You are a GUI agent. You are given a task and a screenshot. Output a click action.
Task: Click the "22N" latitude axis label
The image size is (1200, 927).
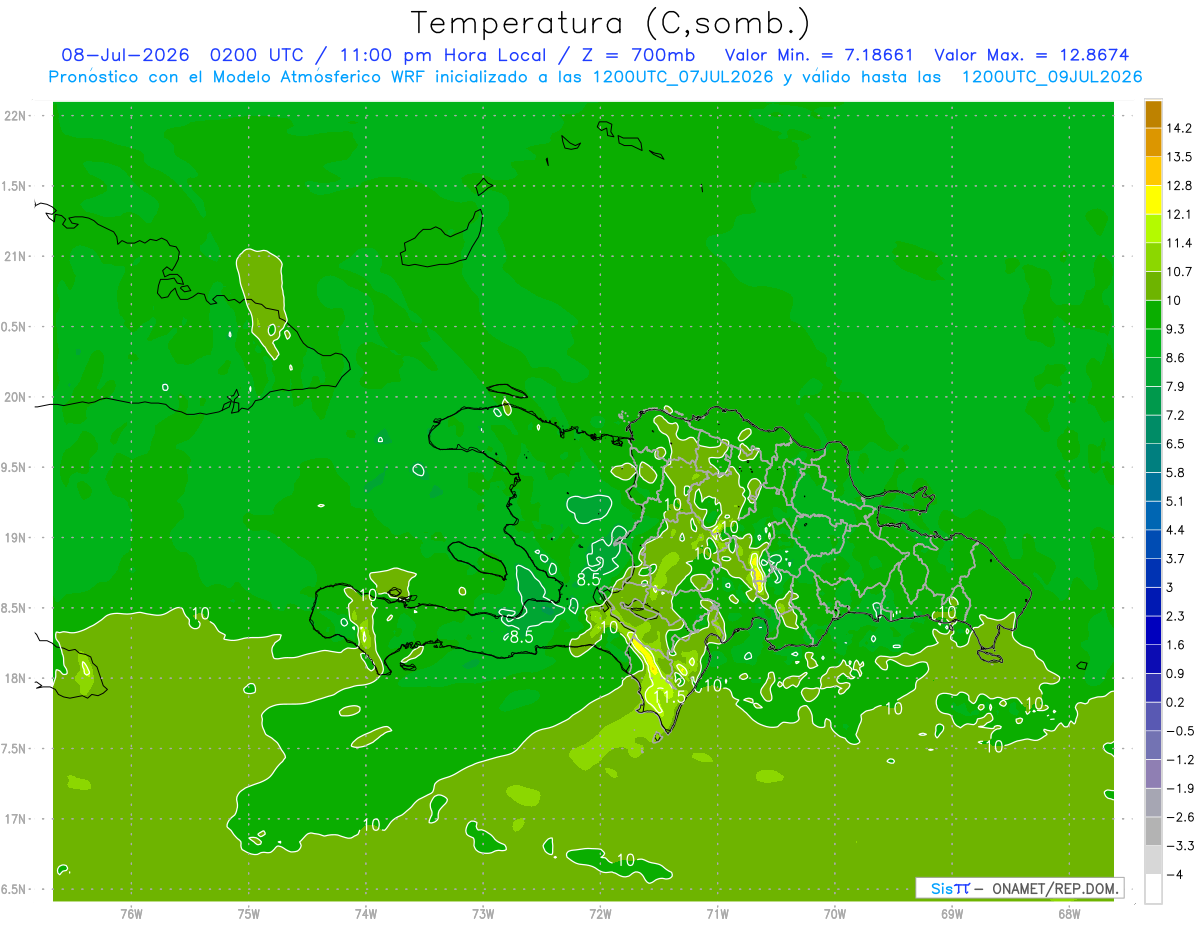pos(15,115)
